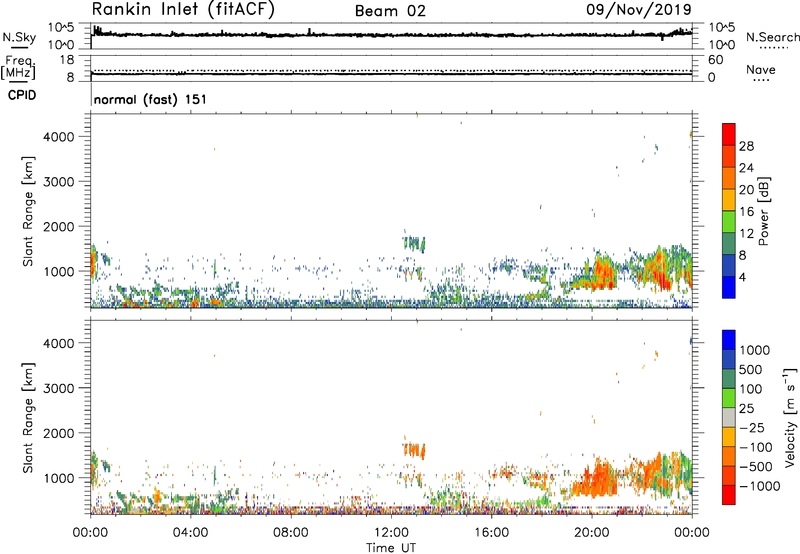Image resolution: width=800 pixels, height=554 pixels.
Task: Click the '12' label on power colorbar
Action: tap(746, 233)
